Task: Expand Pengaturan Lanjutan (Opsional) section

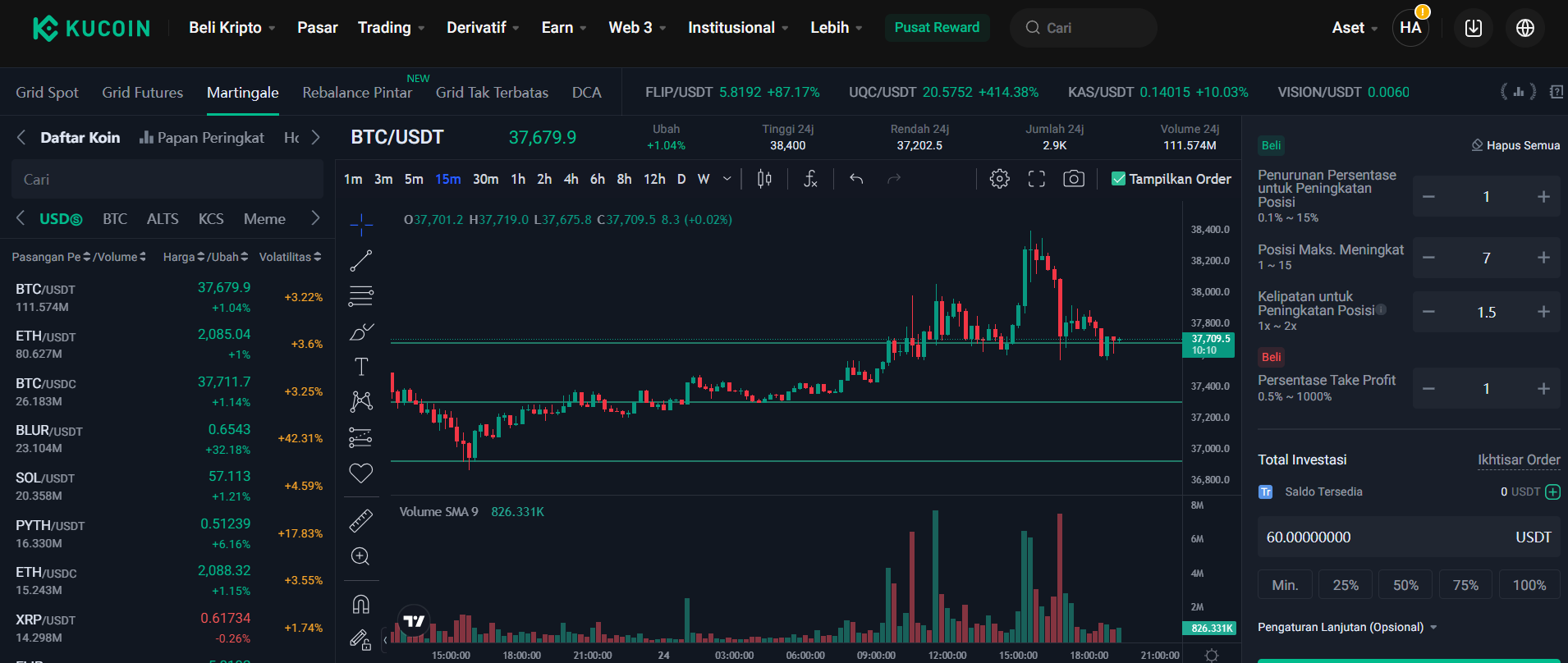Action: 1347,627
